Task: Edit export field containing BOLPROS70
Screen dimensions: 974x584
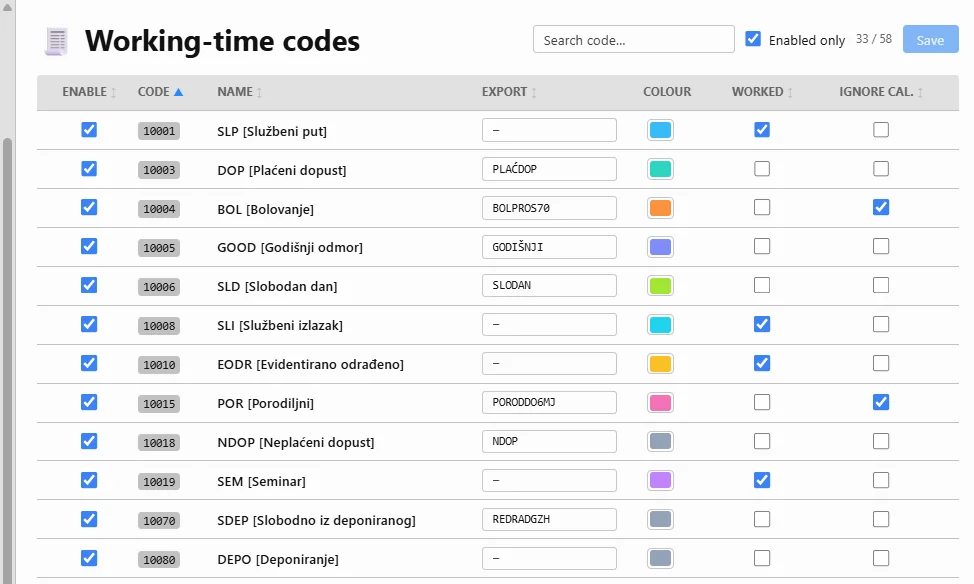Action: tap(549, 208)
